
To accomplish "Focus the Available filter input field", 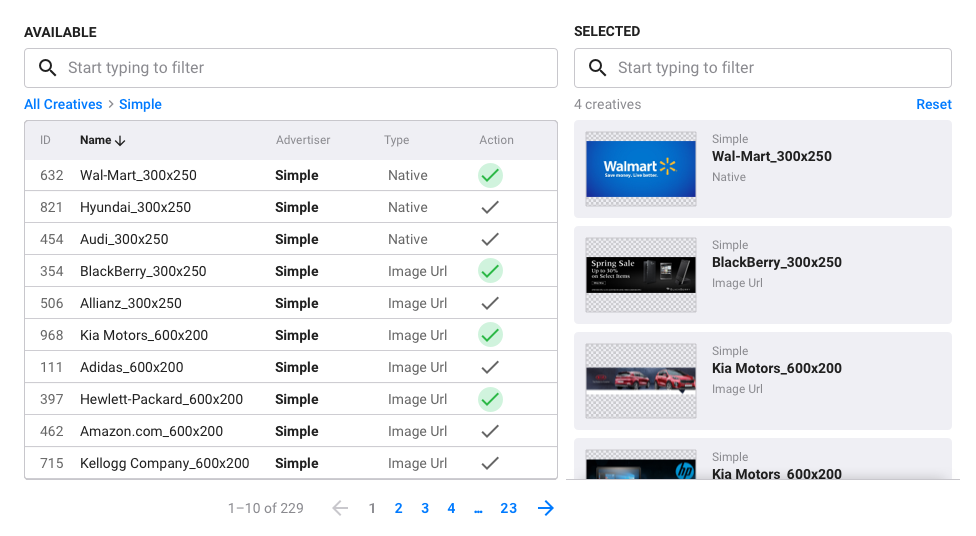I will pyautogui.click(x=291, y=68).
